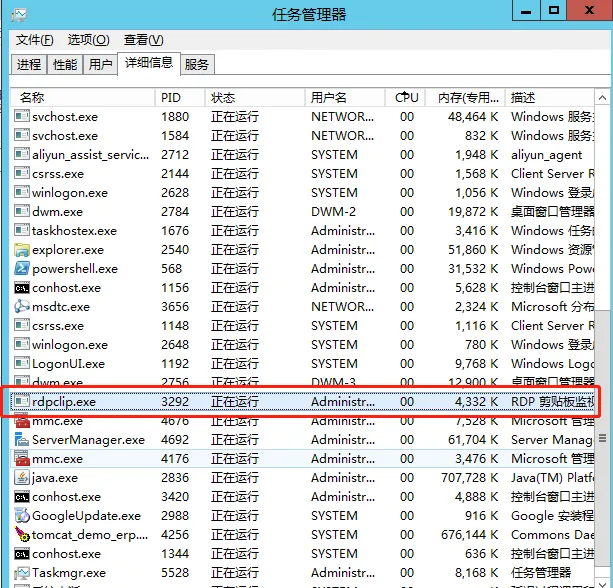Click the DWM-2 user name cell

(333, 212)
